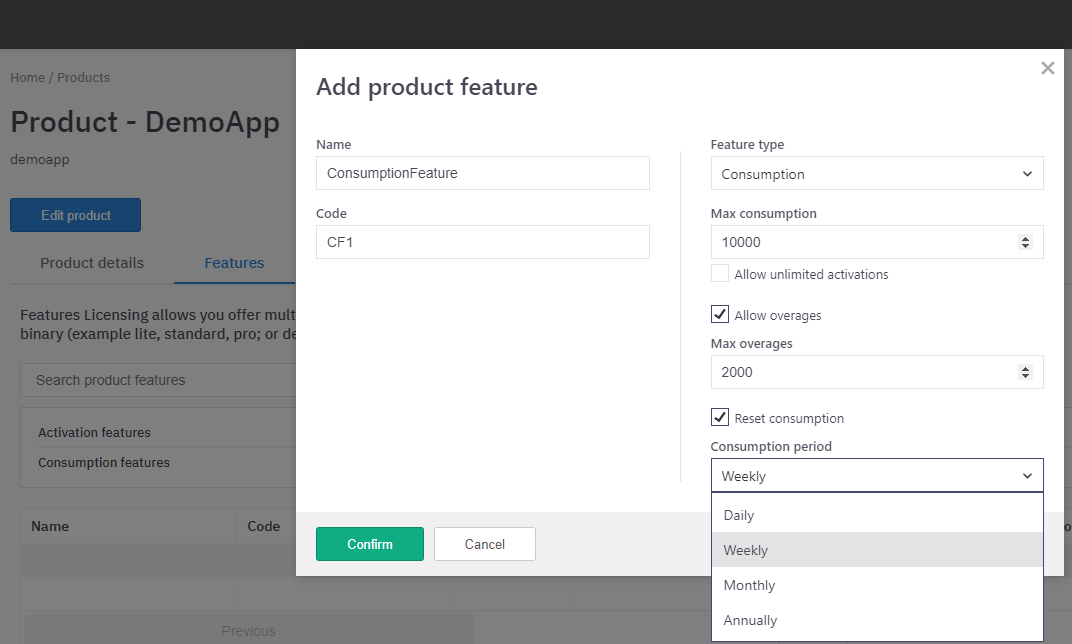This screenshot has height=644, width=1072.
Task: Choose Weekly consumption period option
Action: coord(746,550)
